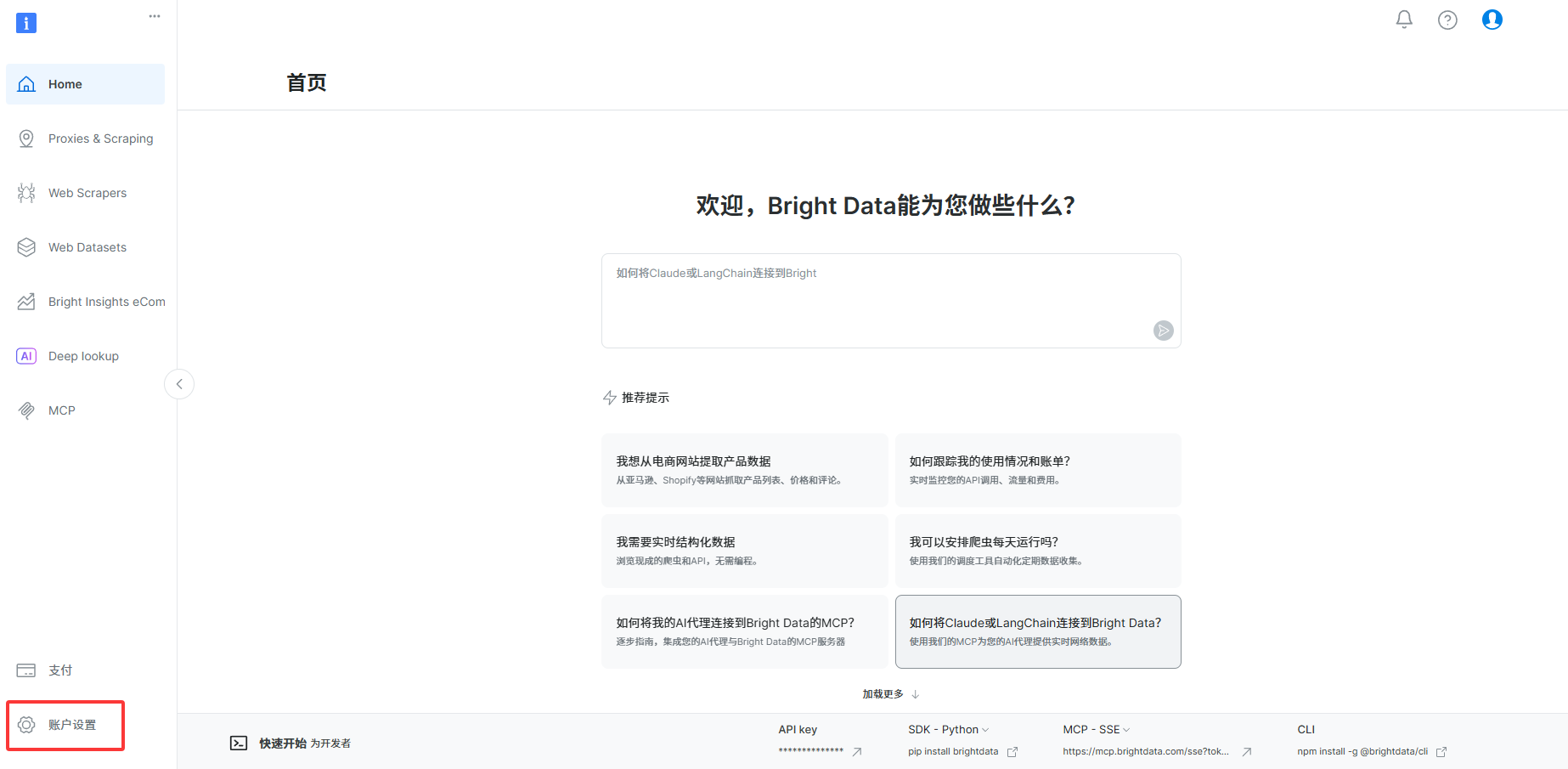
Task: Click the CLI label in footer
Action: tap(1306, 730)
